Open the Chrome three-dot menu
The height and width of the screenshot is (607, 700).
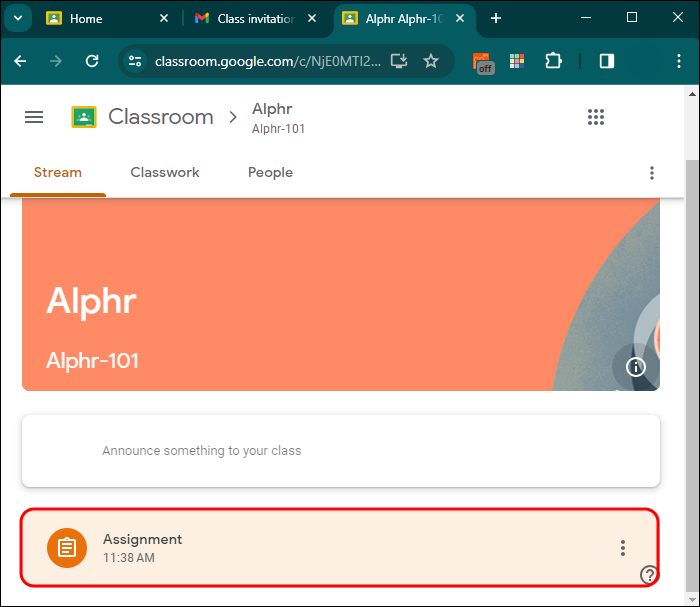coord(679,61)
